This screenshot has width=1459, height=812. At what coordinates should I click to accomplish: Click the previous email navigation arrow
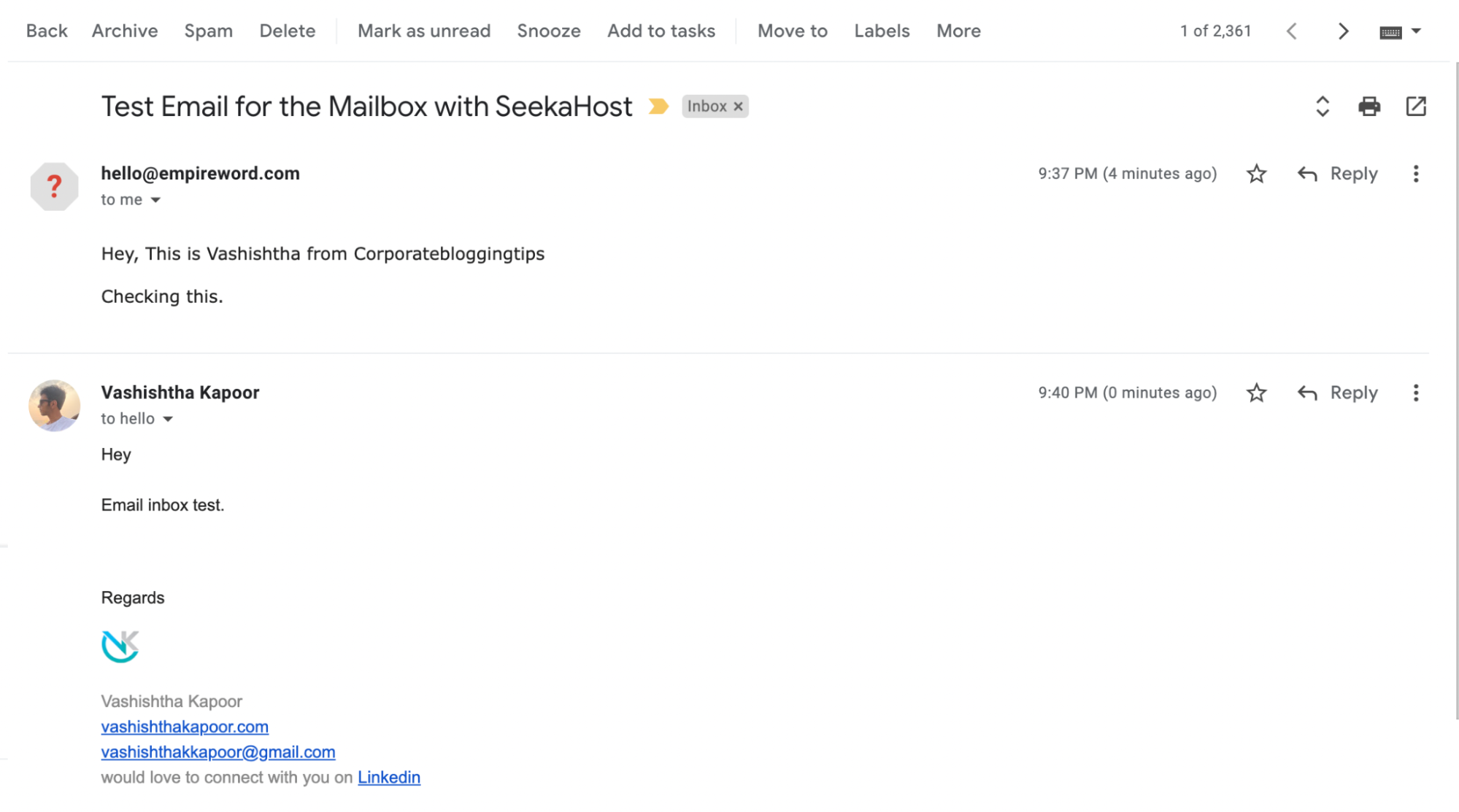[x=1293, y=31]
